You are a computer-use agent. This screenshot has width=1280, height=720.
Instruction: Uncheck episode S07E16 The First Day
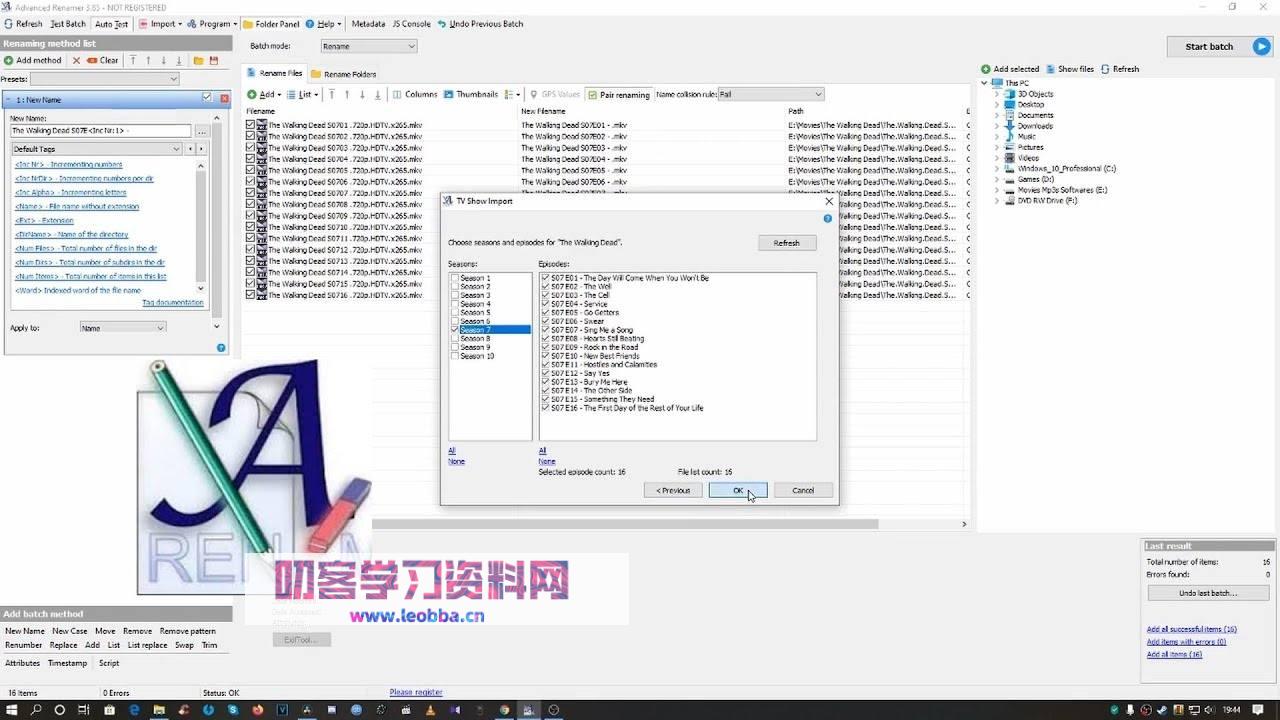click(545, 408)
